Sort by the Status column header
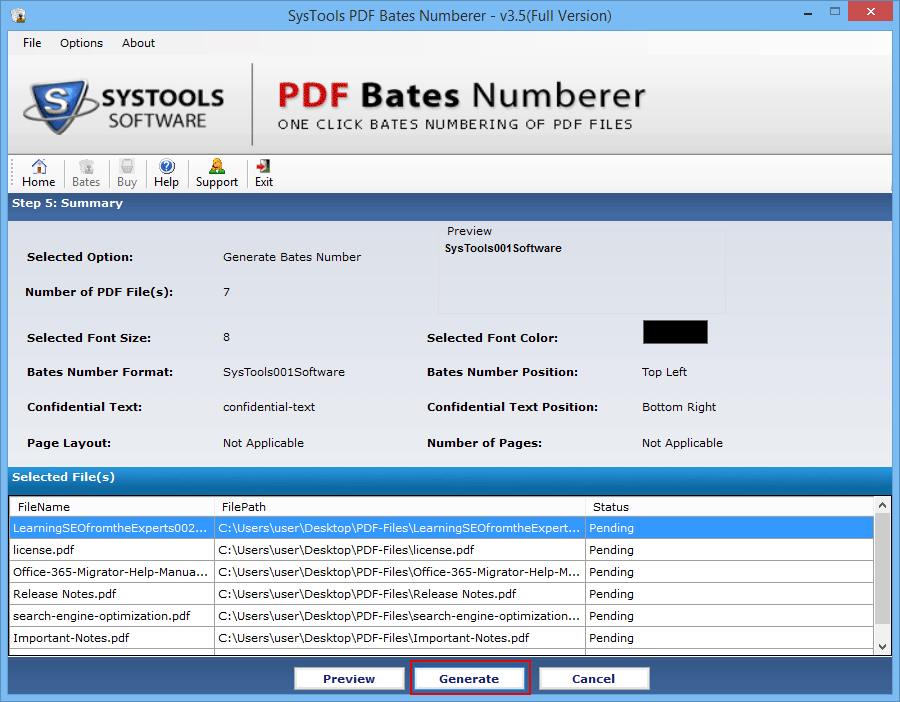This screenshot has width=900, height=702. click(x=730, y=507)
